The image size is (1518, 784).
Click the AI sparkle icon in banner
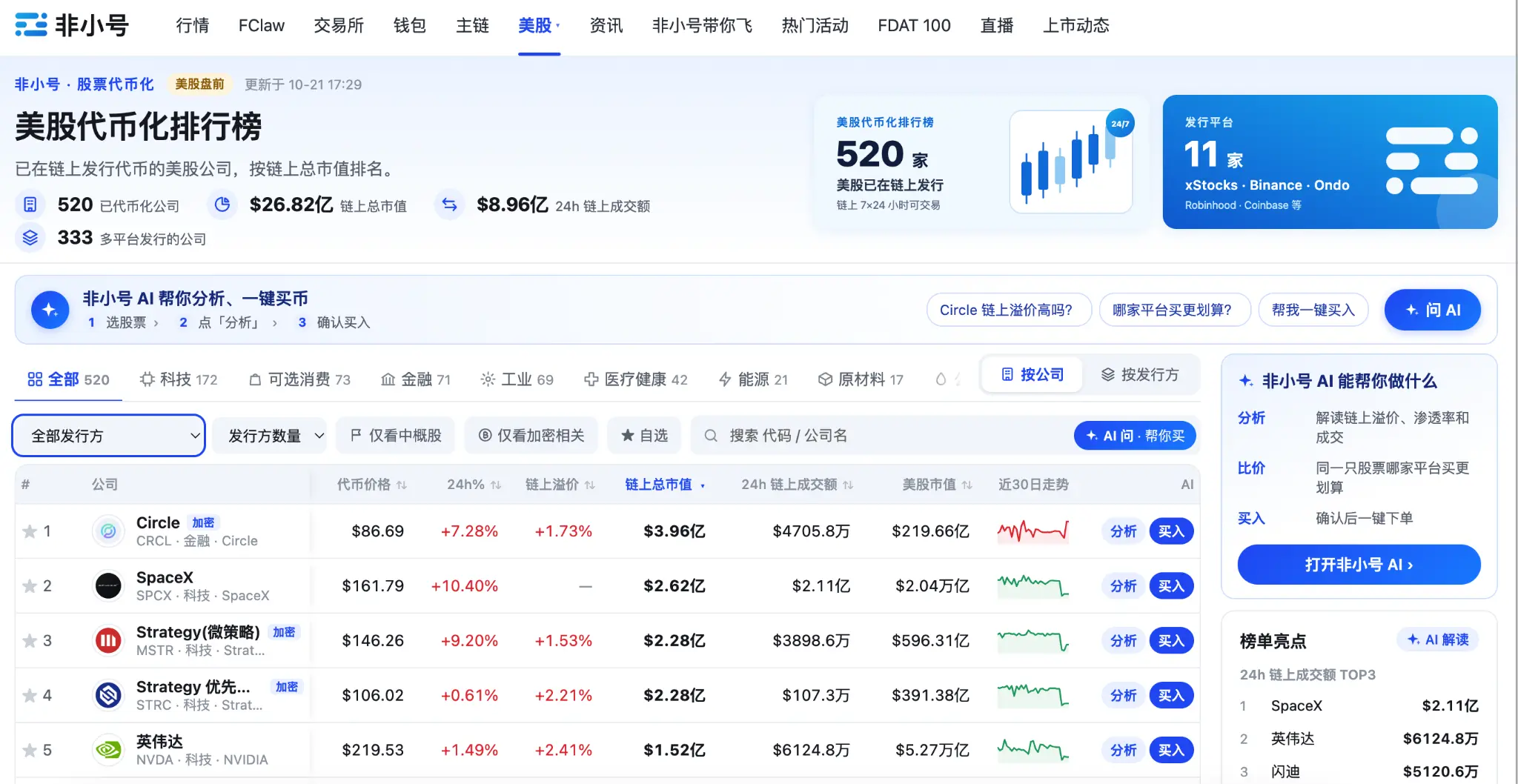click(x=50, y=310)
